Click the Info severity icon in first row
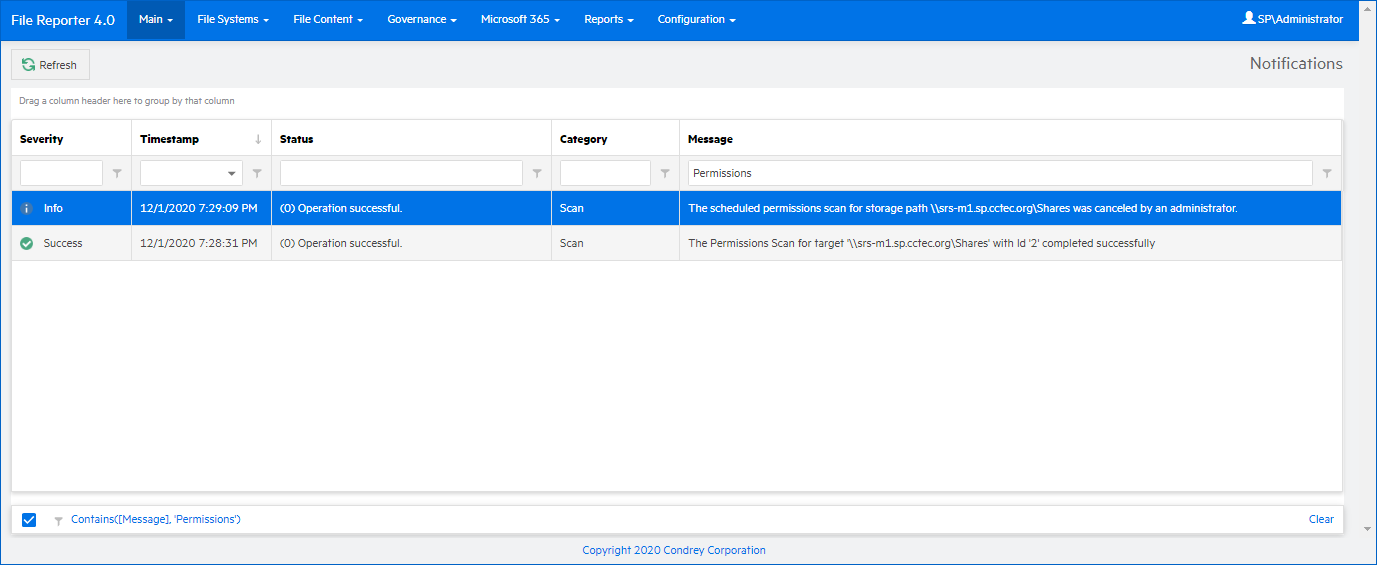 [27, 209]
